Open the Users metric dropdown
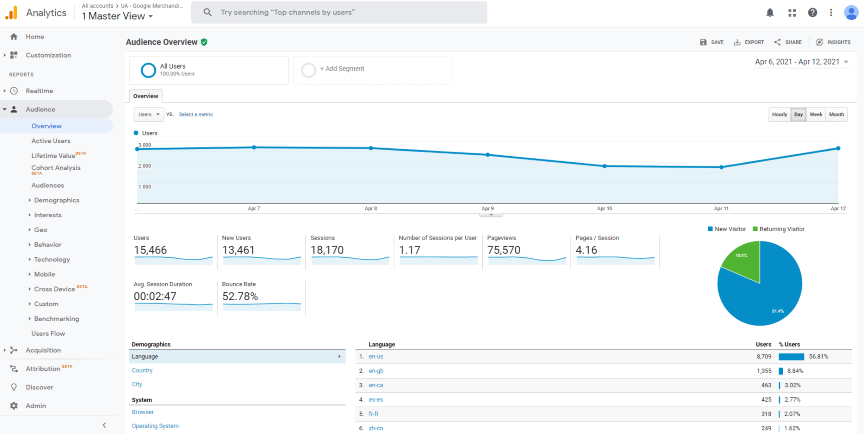Image resolution: width=864 pixels, height=434 pixels. [x=148, y=114]
